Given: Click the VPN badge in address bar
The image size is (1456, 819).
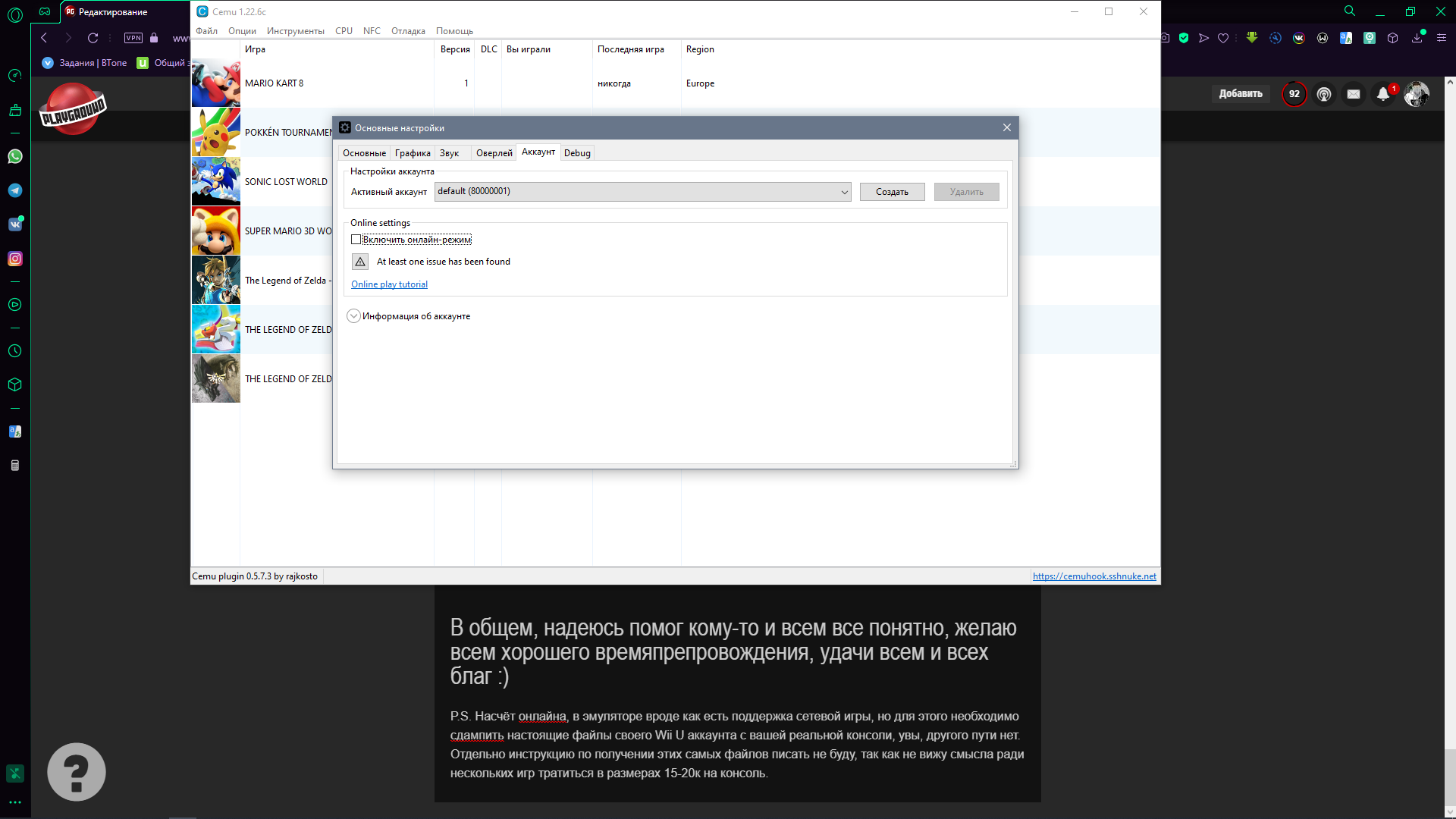Looking at the screenshot, I should [x=133, y=38].
